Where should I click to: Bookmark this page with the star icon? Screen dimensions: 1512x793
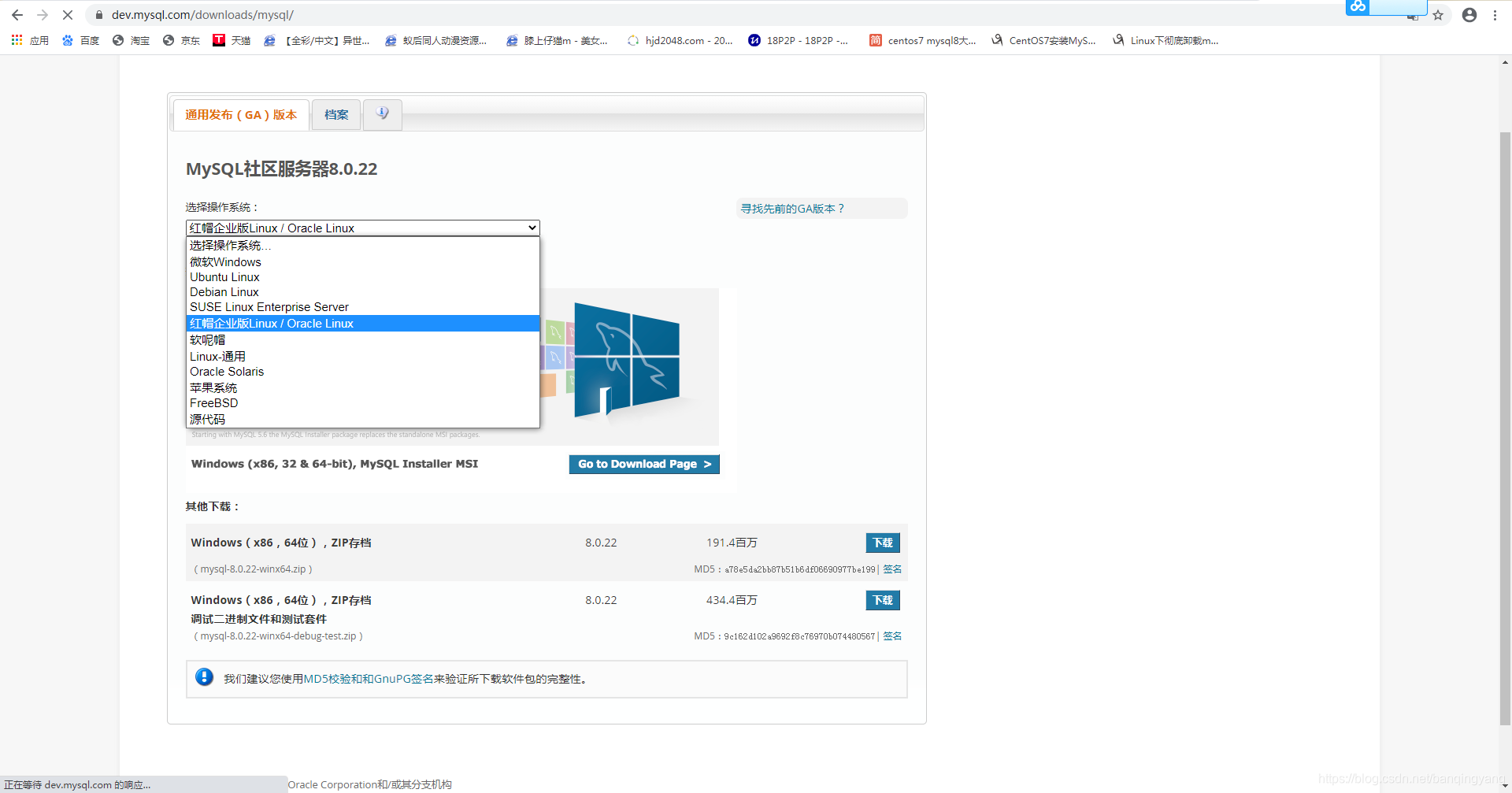(1438, 15)
